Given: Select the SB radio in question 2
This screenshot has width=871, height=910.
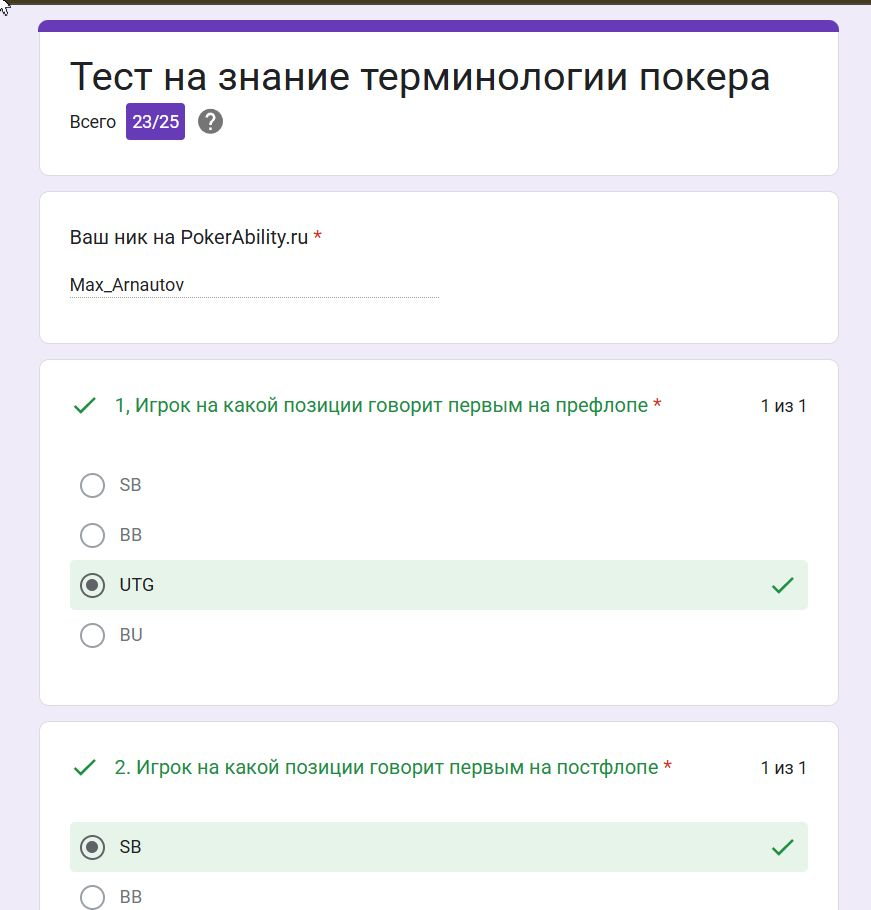Looking at the screenshot, I should (92, 847).
